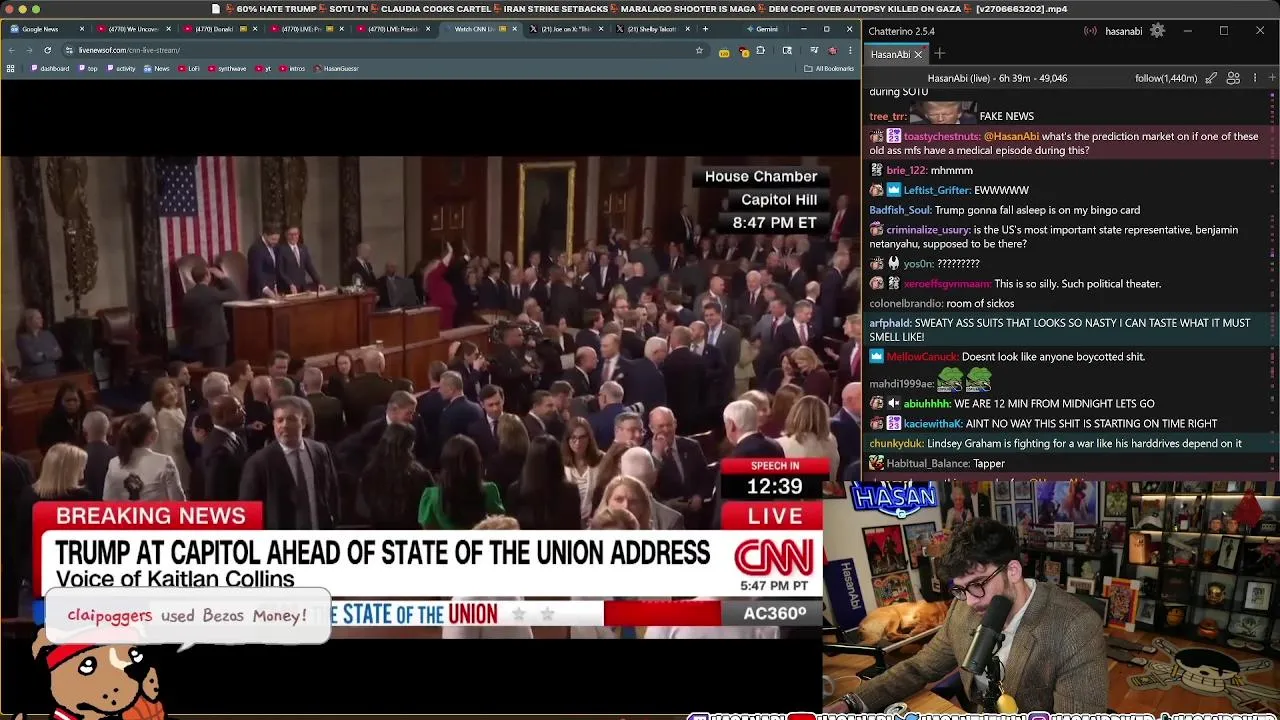Click username abiuhhhh in chat
Viewport: 1280px width, 720px height.
[926, 404]
